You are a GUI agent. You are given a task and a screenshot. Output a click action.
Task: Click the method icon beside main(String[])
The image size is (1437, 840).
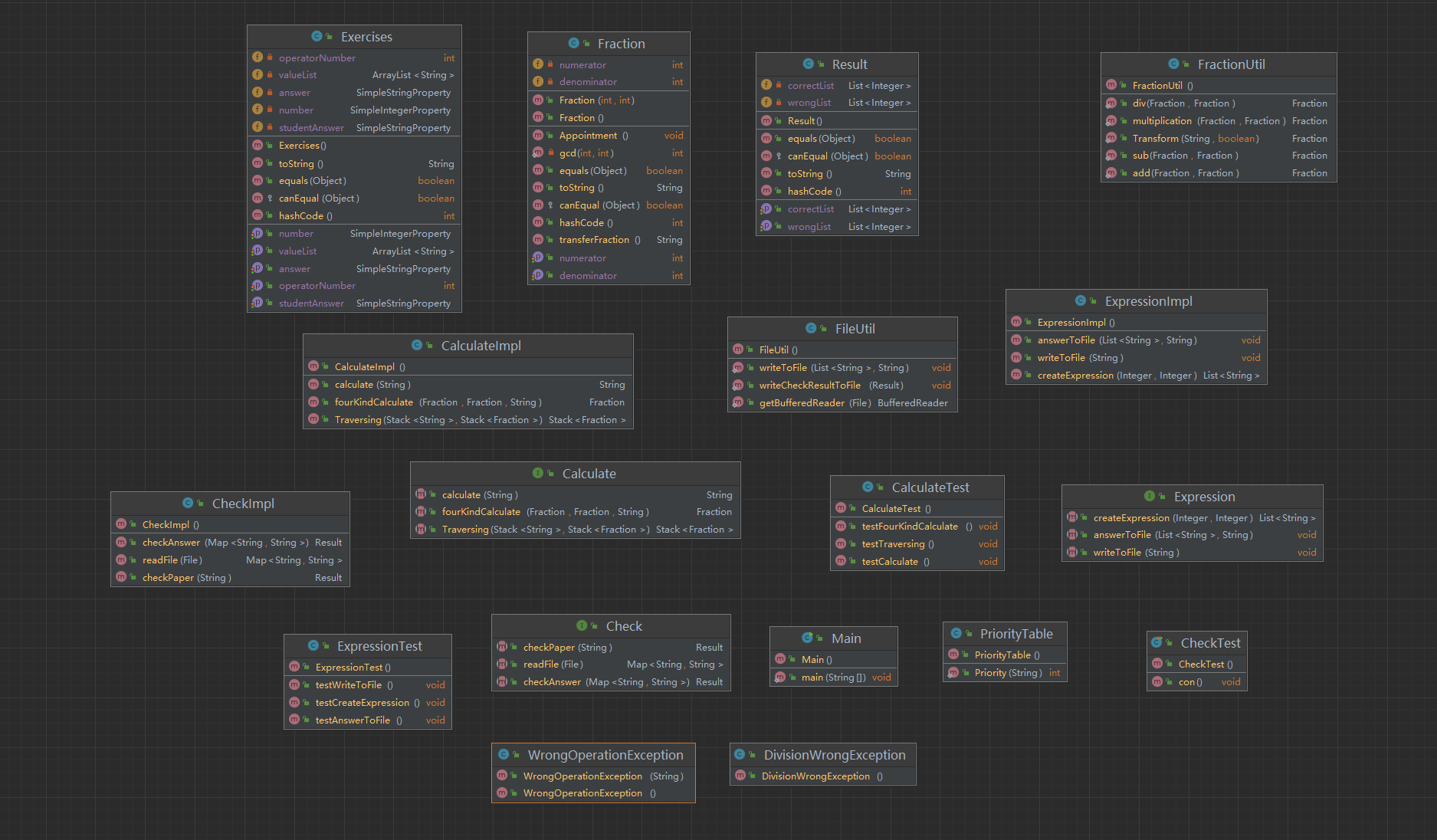click(x=780, y=678)
